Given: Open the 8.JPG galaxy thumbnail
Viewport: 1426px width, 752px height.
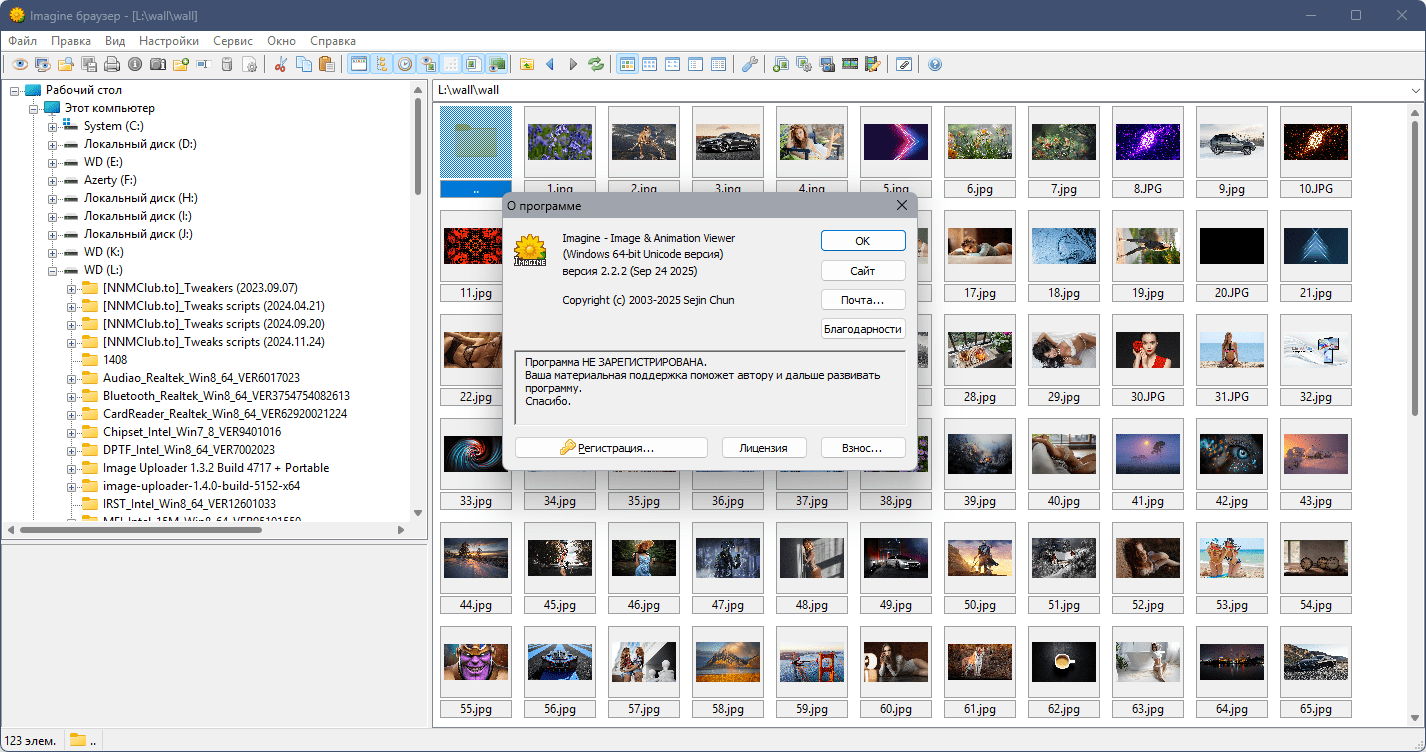Looking at the screenshot, I should (x=1147, y=140).
